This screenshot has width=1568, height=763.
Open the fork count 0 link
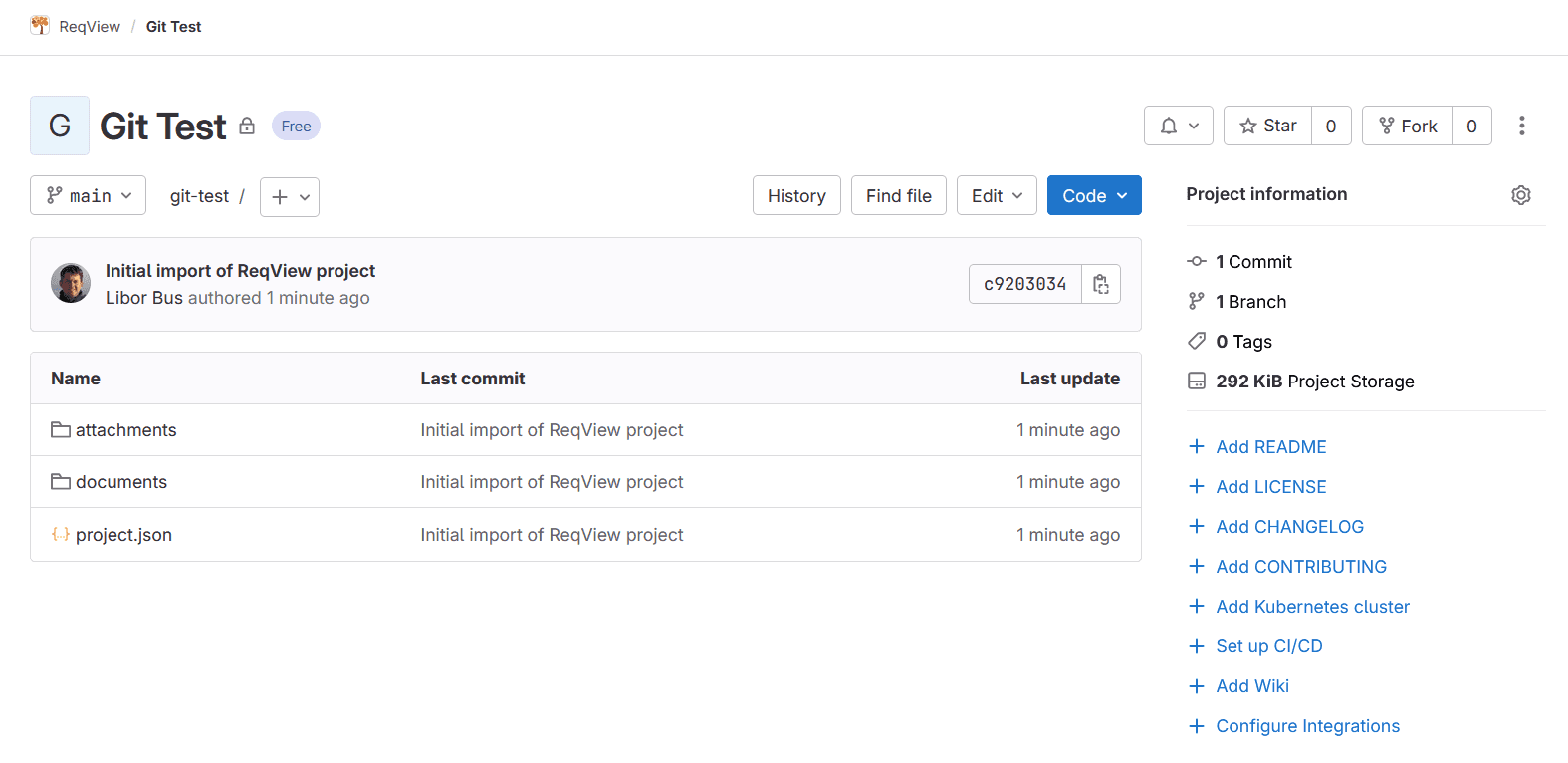pos(1471,126)
